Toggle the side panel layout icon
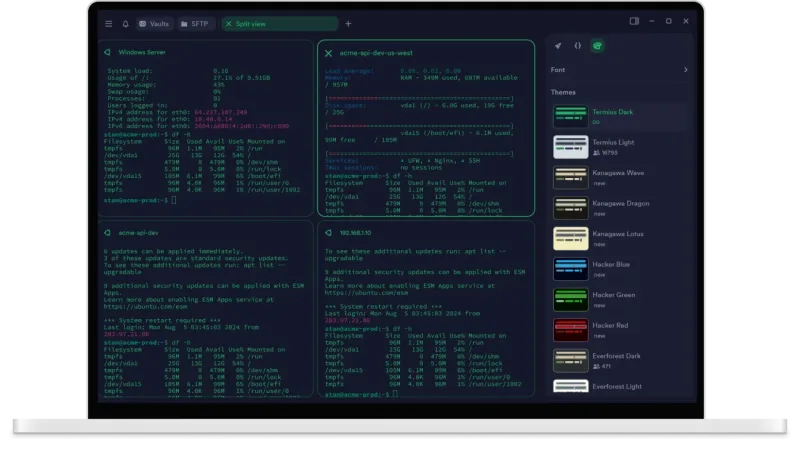The height and width of the screenshot is (454, 800). (x=634, y=21)
